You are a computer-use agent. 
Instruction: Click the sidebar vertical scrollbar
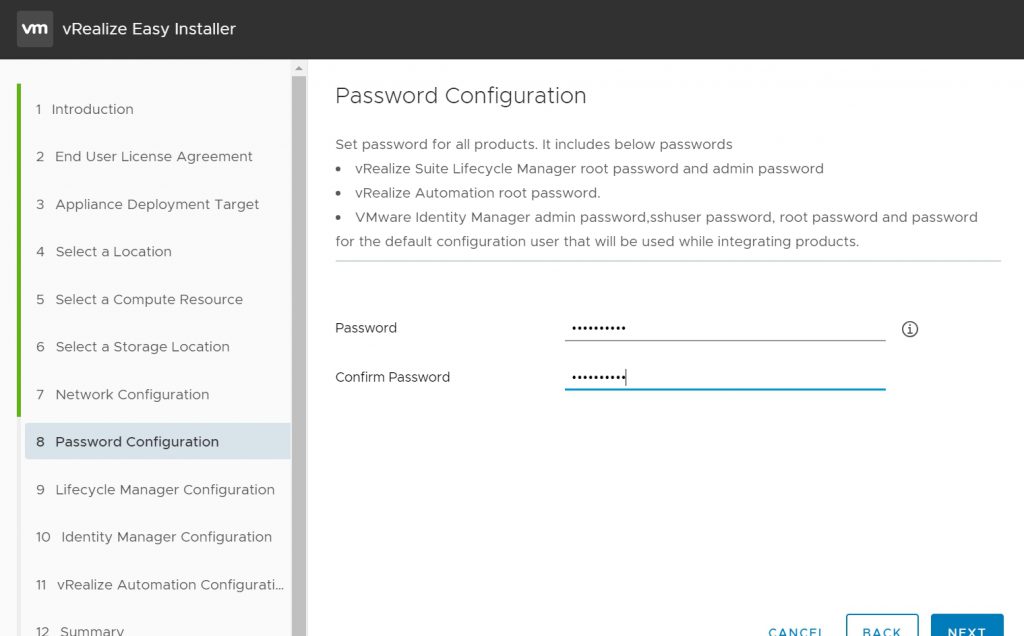[x=298, y=356]
